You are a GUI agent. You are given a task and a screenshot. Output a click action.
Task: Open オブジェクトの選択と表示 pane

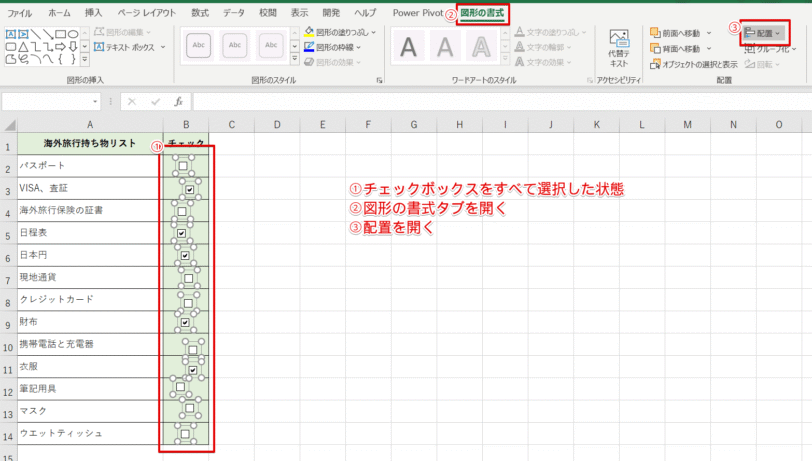pyautogui.click(x=694, y=64)
